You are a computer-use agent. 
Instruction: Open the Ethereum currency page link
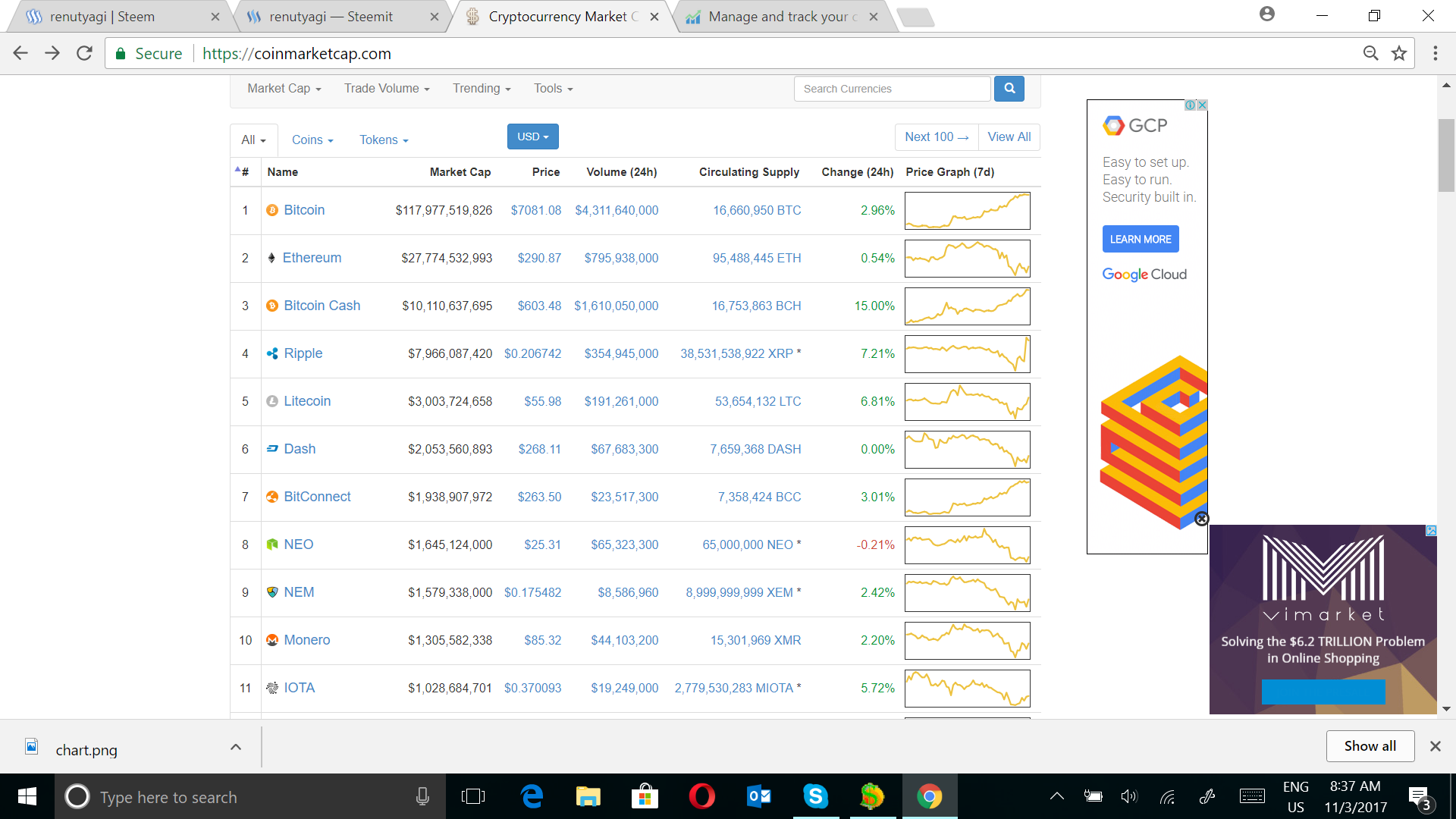[312, 258]
